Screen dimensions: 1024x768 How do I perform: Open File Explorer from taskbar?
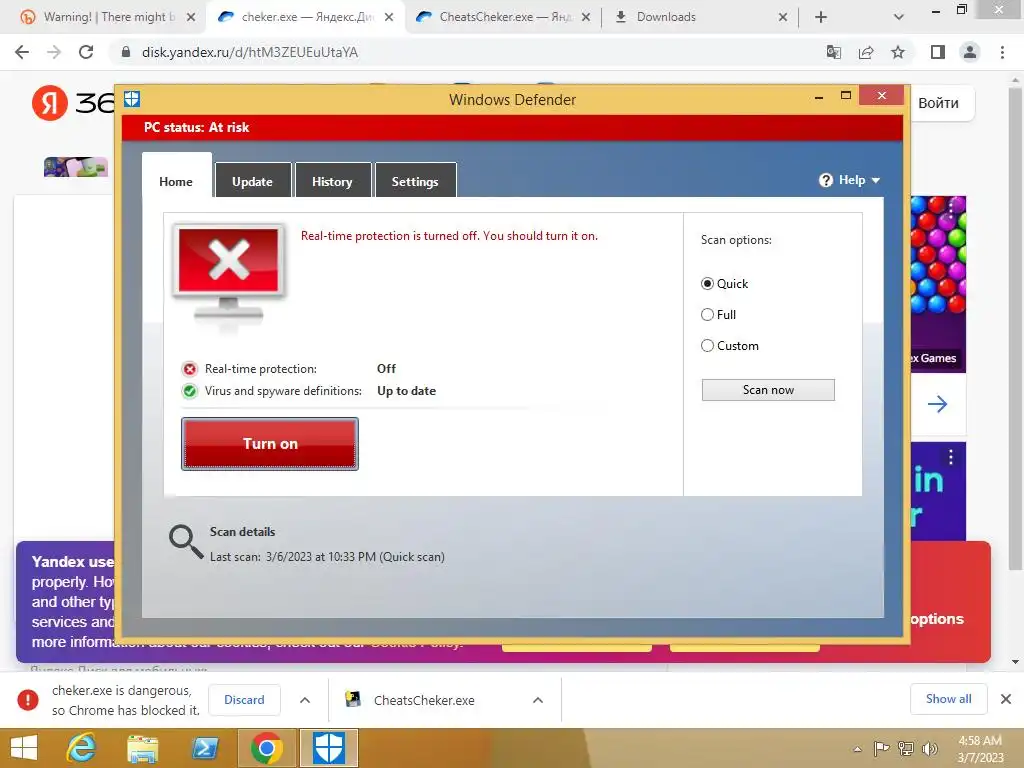tap(142, 748)
